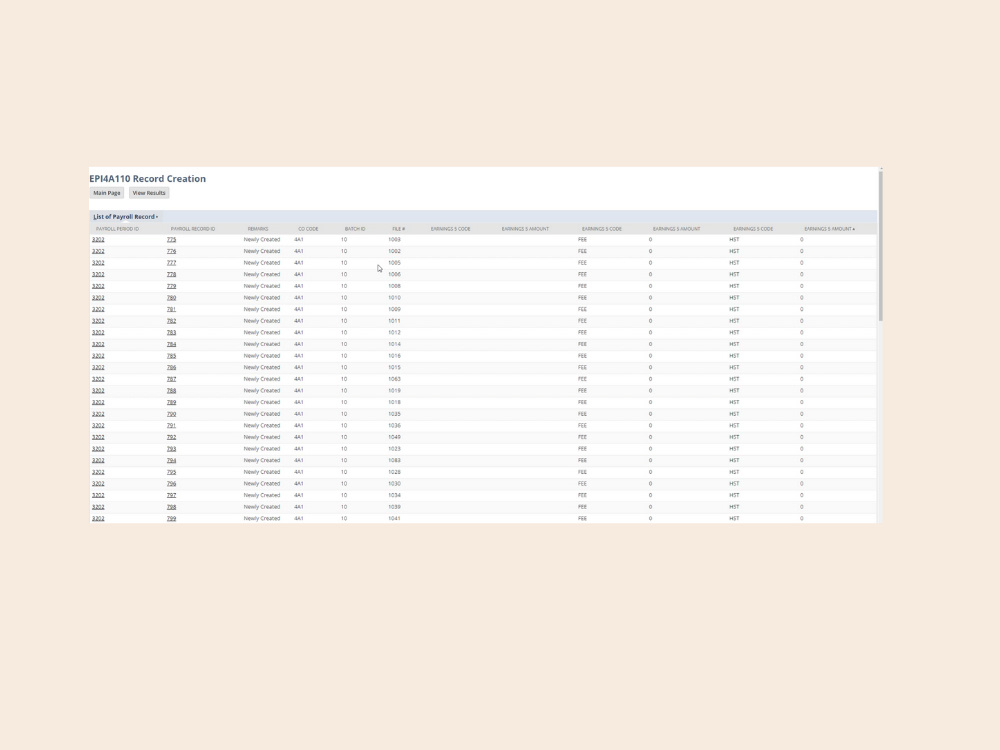Viewport: 1000px width, 750px height.
Task: Sort by REMARKS column header
Action: pyautogui.click(x=258, y=229)
